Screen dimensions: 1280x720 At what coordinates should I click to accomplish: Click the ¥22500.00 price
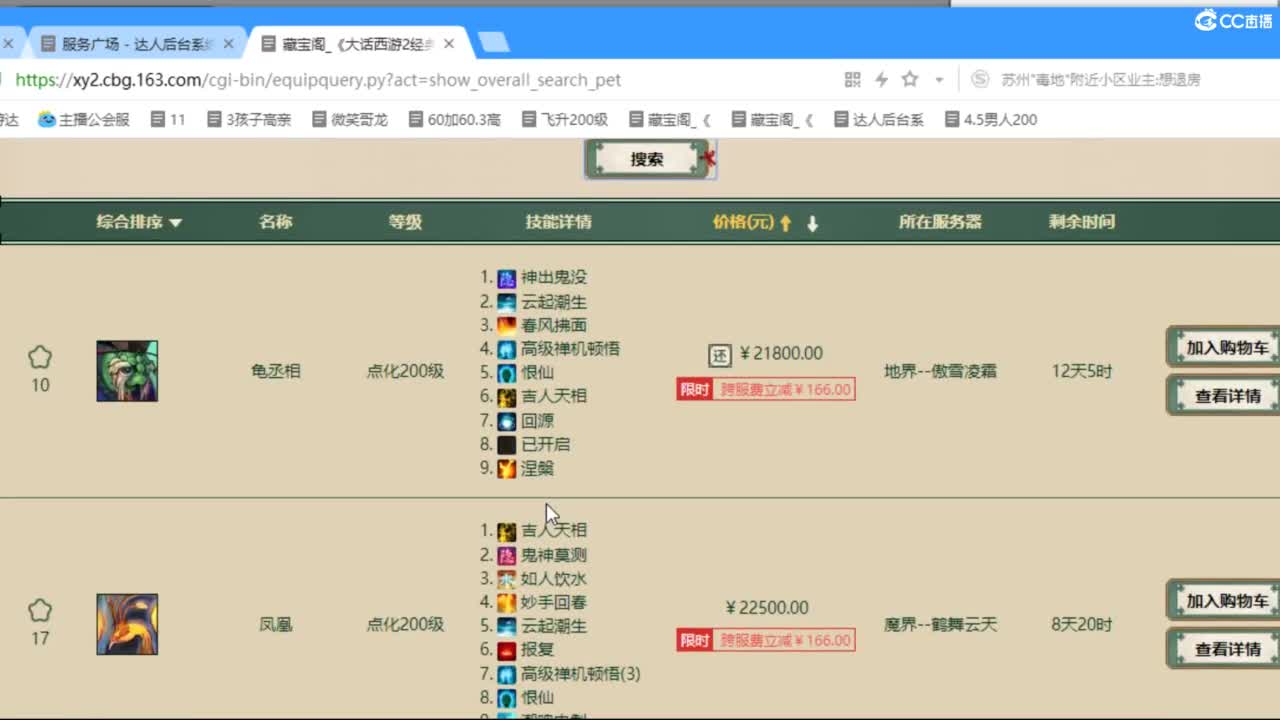(x=767, y=608)
